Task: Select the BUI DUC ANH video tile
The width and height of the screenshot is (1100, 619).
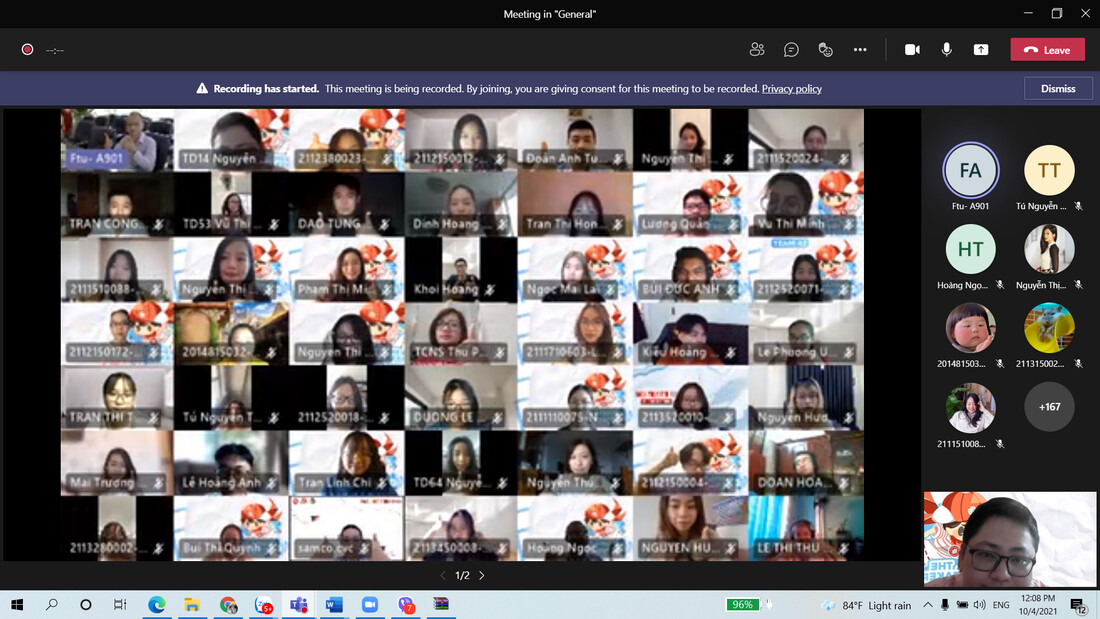Action: [x=690, y=269]
